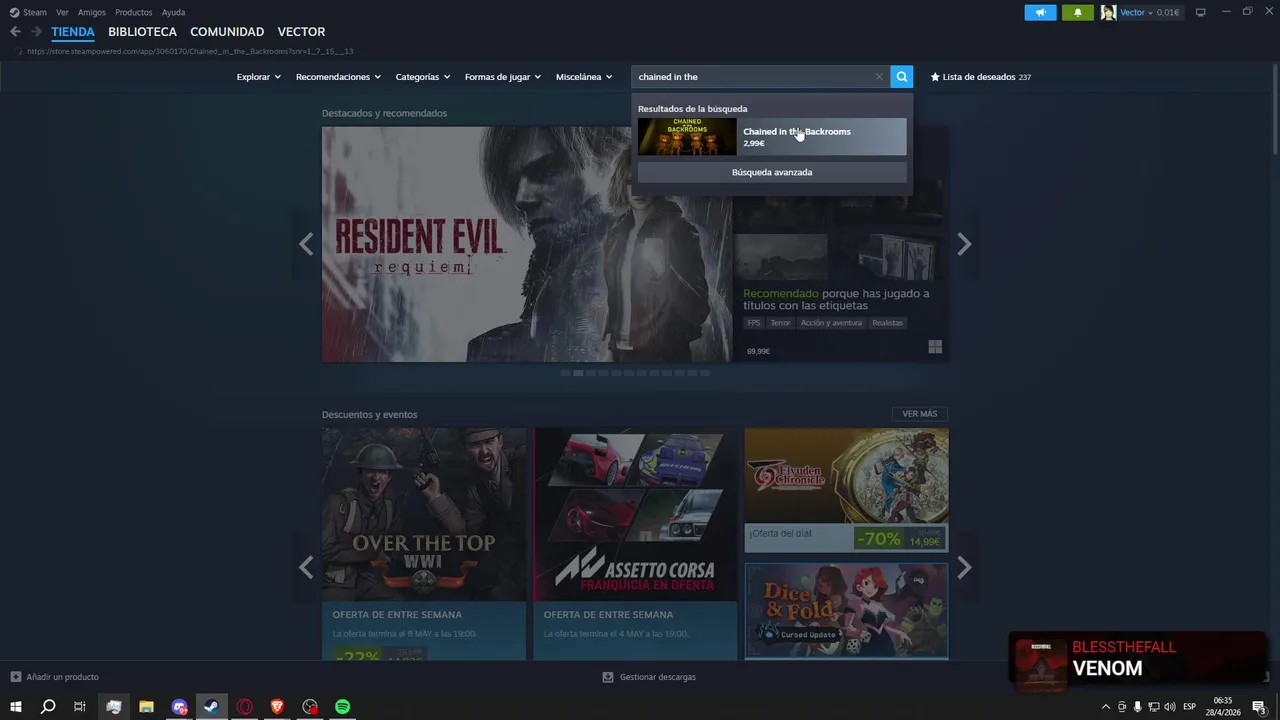
Task: Open the green notifications bell
Action: pyautogui.click(x=1077, y=12)
